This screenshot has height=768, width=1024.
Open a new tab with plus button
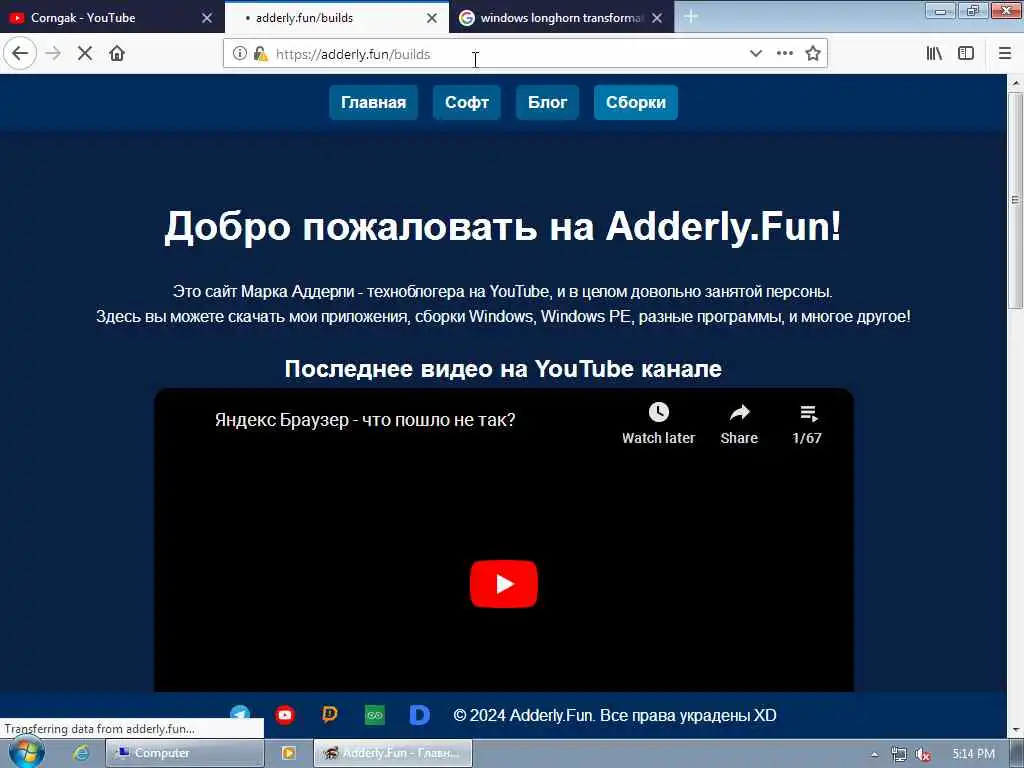click(x=691, y=17)
